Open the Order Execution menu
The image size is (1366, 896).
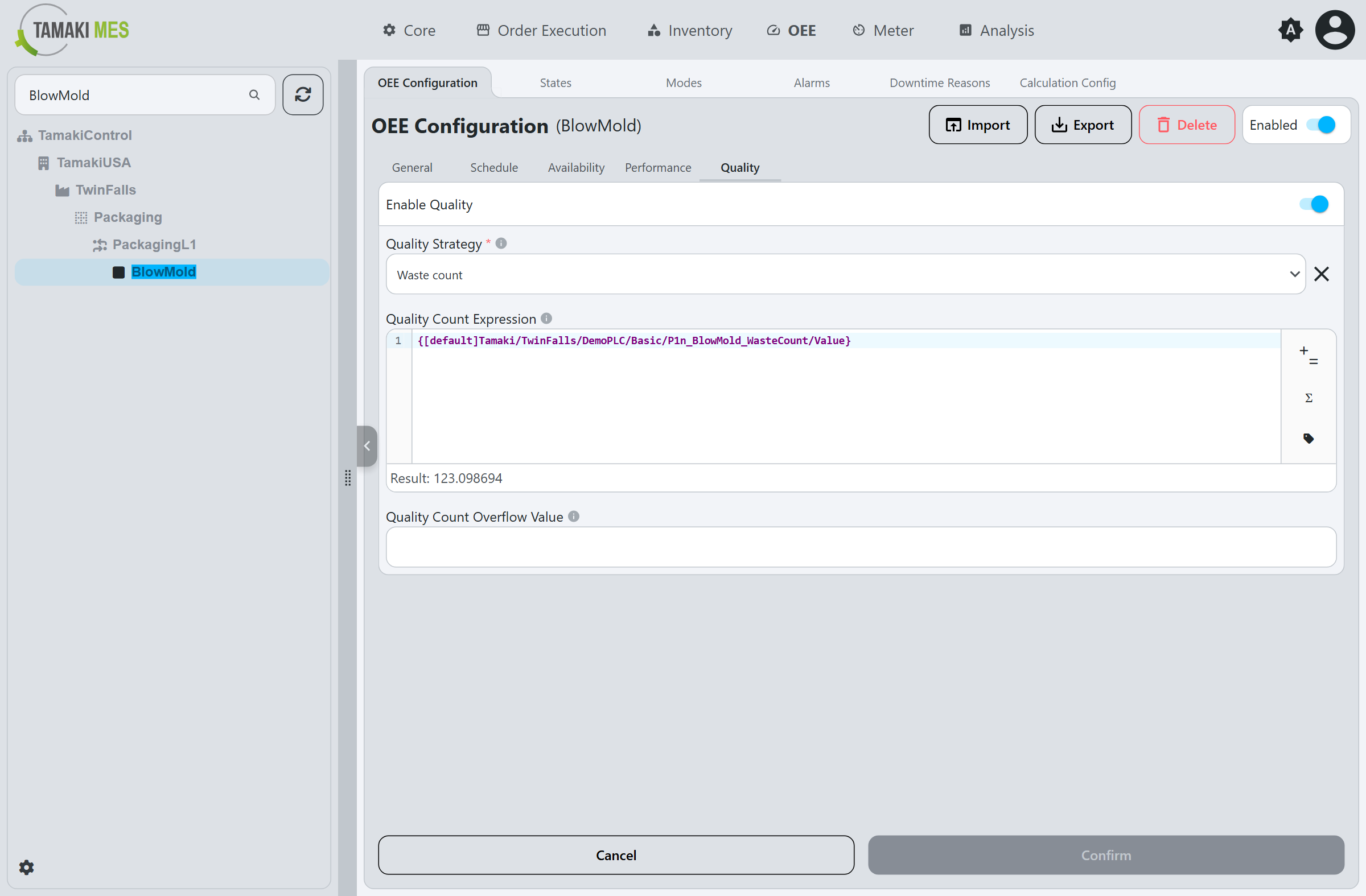click(x=541, y=30)
